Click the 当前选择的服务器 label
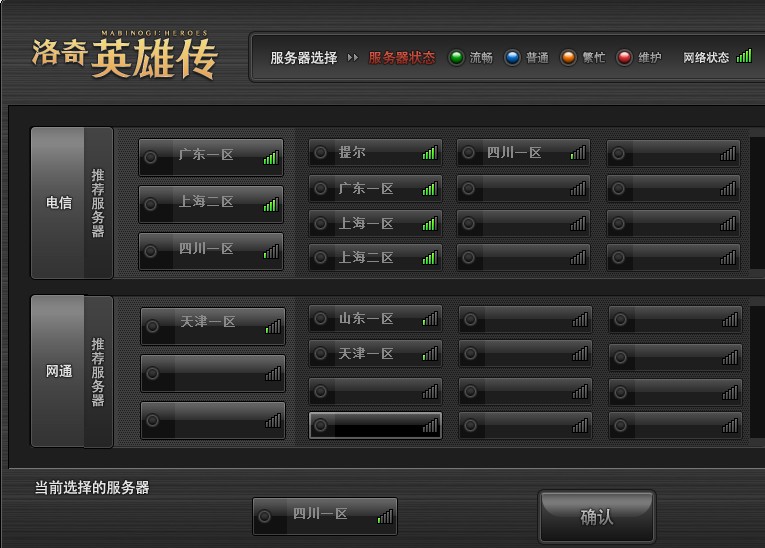This screenshot has height=548, width=765. click(x=92, y=487)
